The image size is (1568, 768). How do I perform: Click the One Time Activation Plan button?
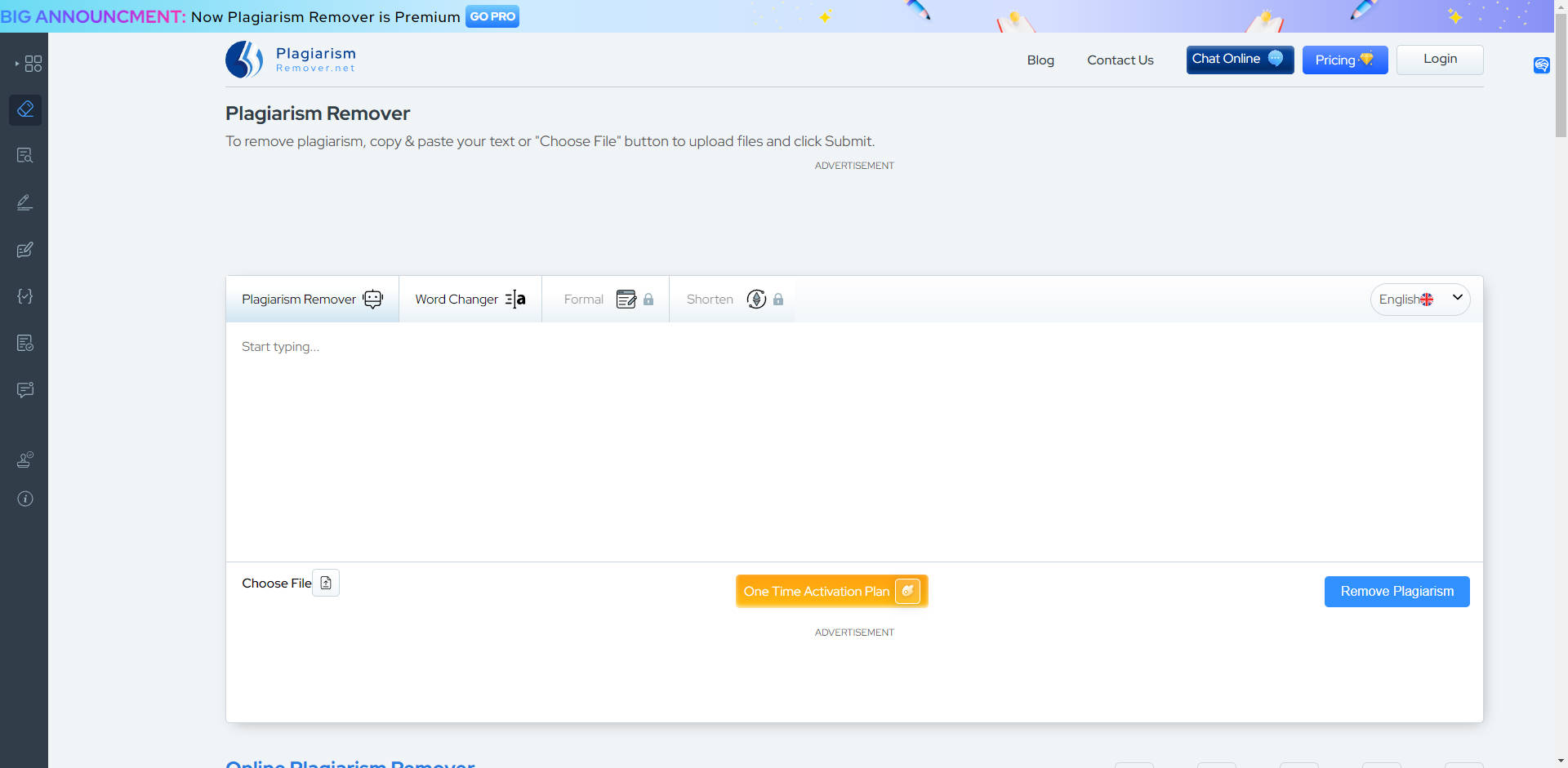tap(831, 592)
